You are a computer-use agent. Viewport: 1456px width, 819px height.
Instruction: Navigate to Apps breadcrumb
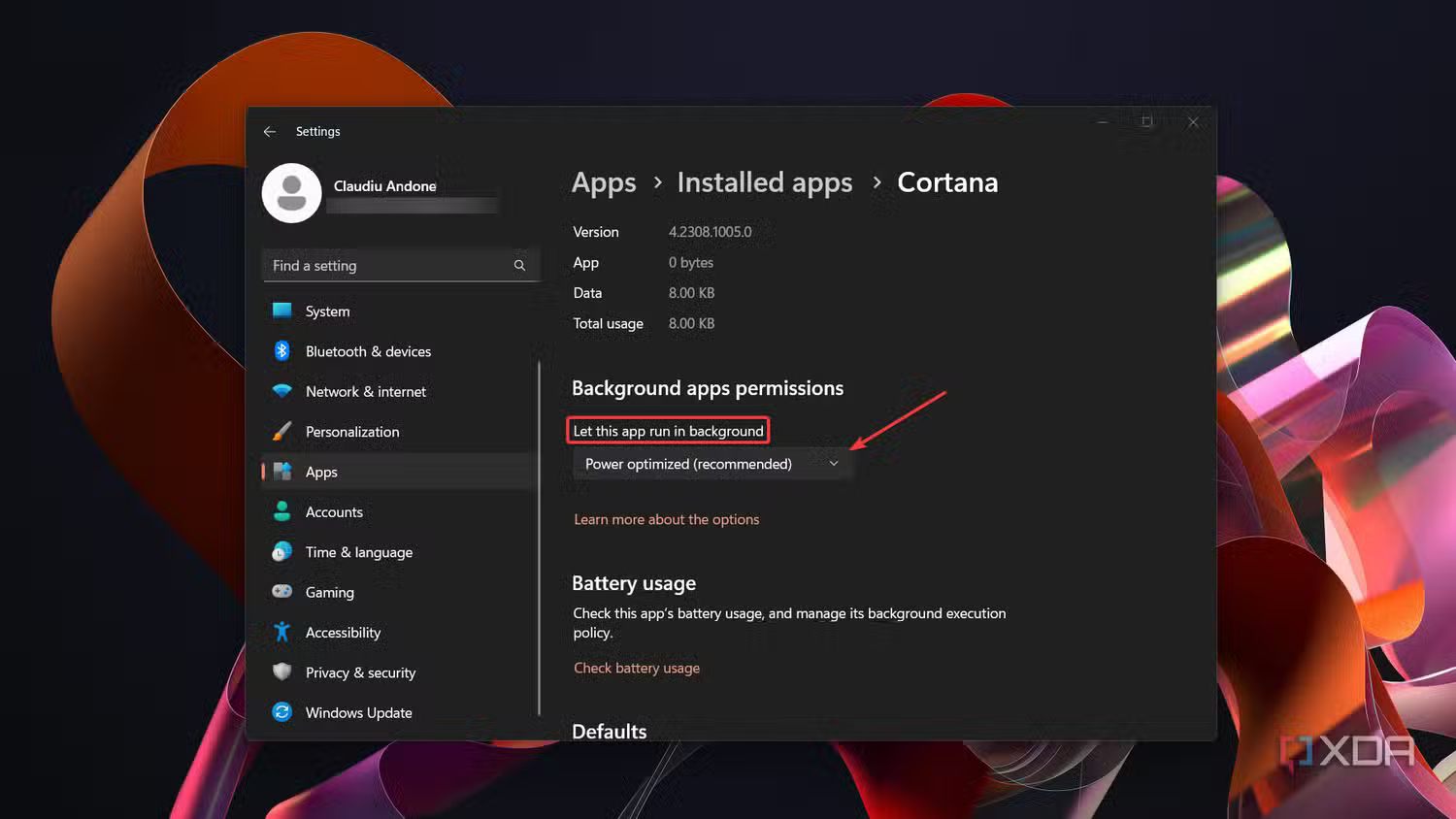(x=603, y=182)
